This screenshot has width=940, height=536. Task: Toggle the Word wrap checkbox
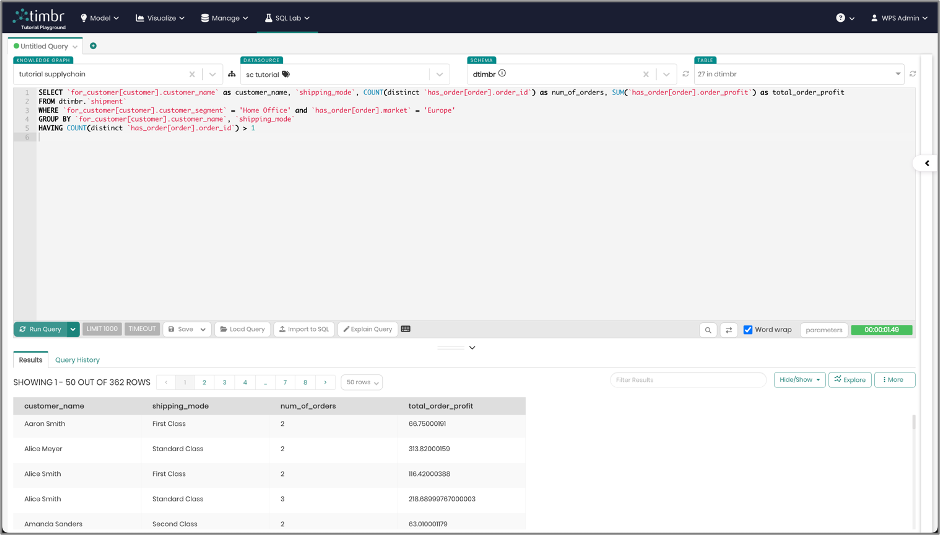click(748, 330)
